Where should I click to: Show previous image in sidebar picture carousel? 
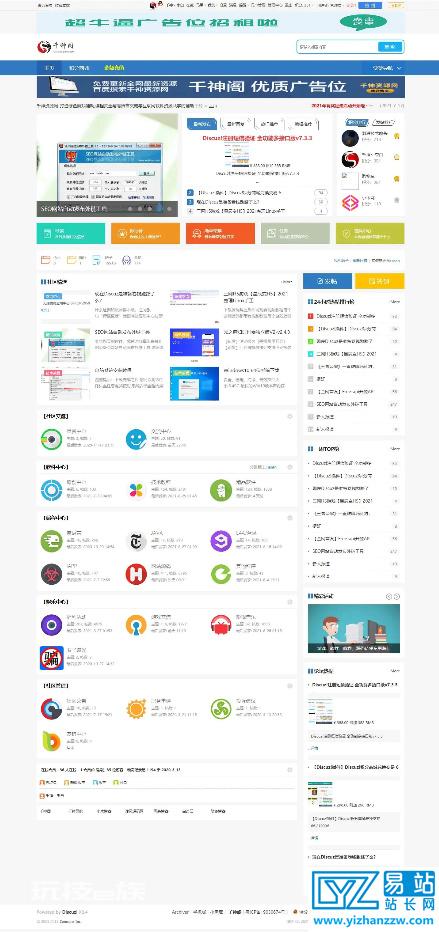389,596
